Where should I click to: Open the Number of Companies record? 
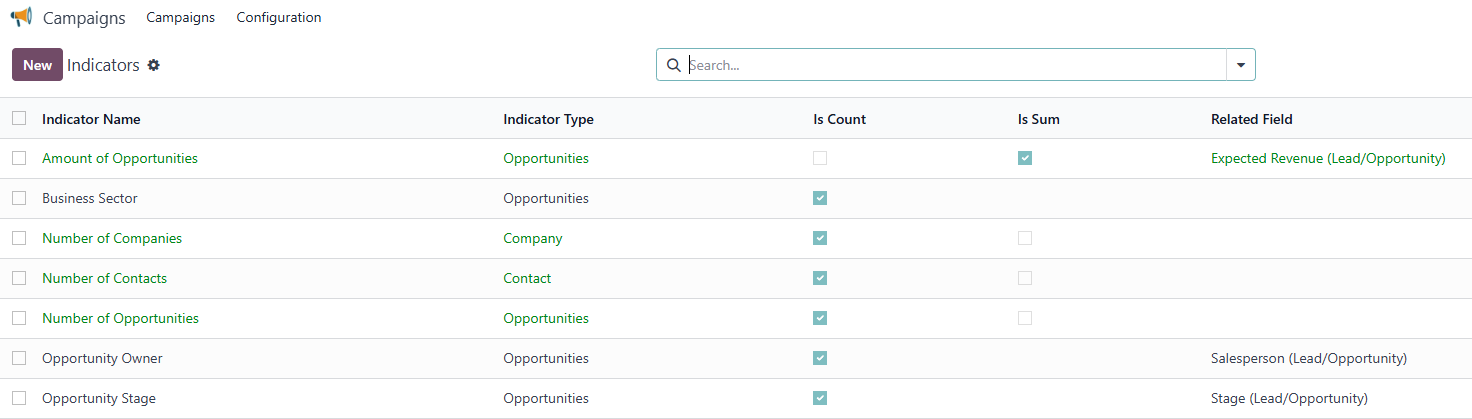click(112, 238)
